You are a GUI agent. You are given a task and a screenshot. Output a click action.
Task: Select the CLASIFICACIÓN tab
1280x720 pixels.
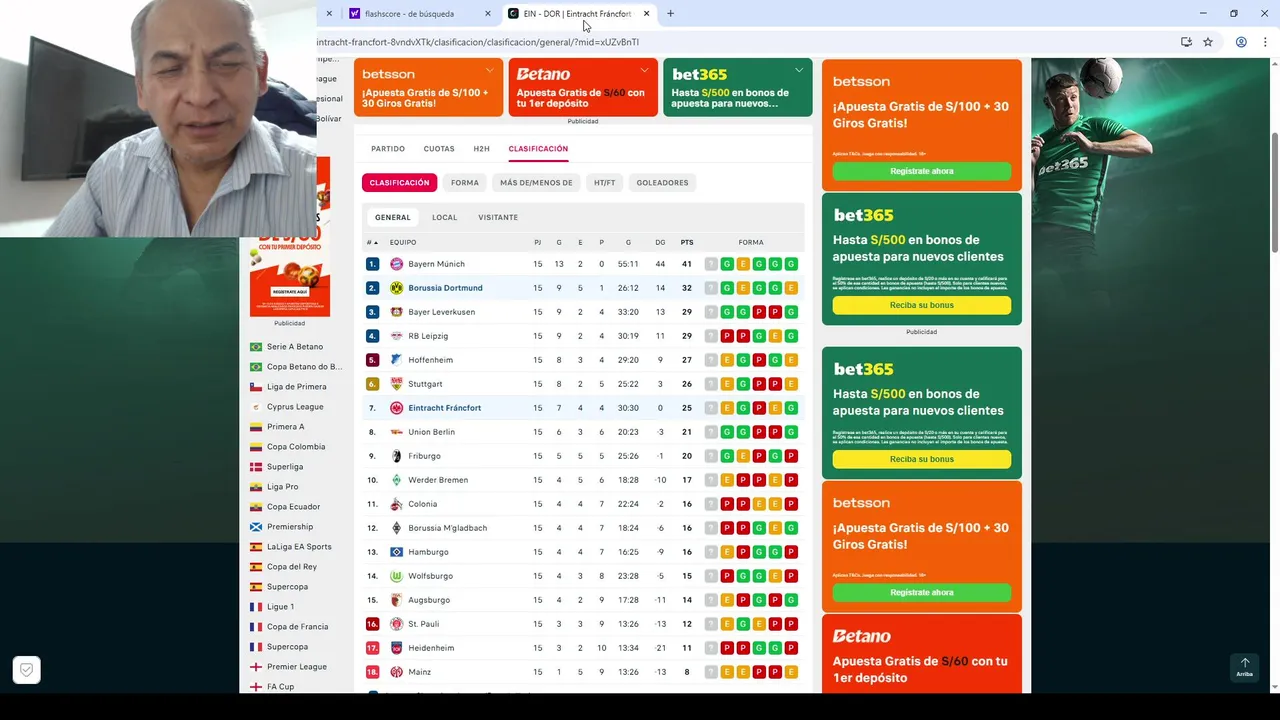[538, 149]
